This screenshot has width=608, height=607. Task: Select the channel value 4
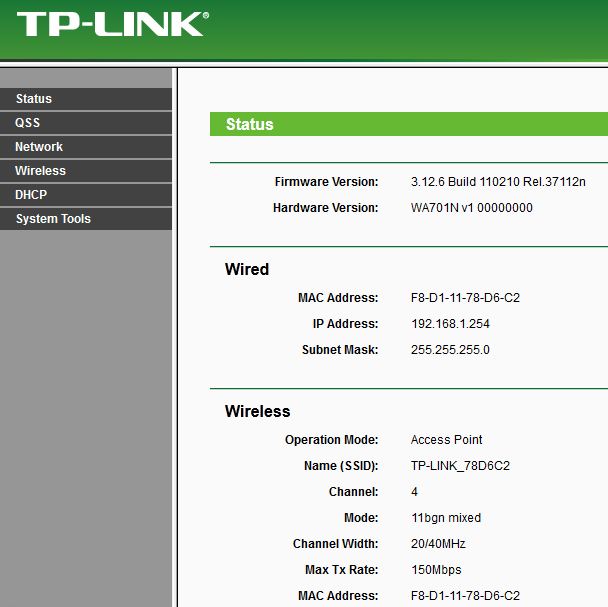click(x=415, y=492)
